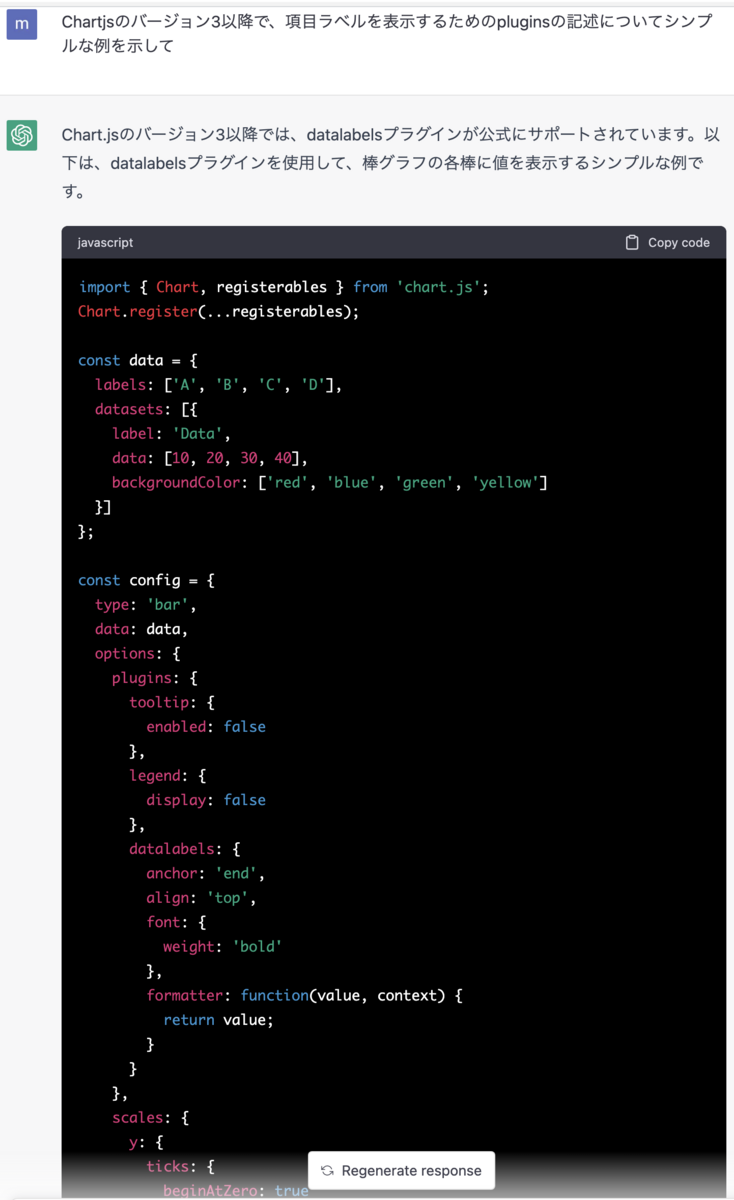Image resolution: width=734 pixels, height=1200 pixels.
Task: Click the options: { line
Action: pos(137,653)
